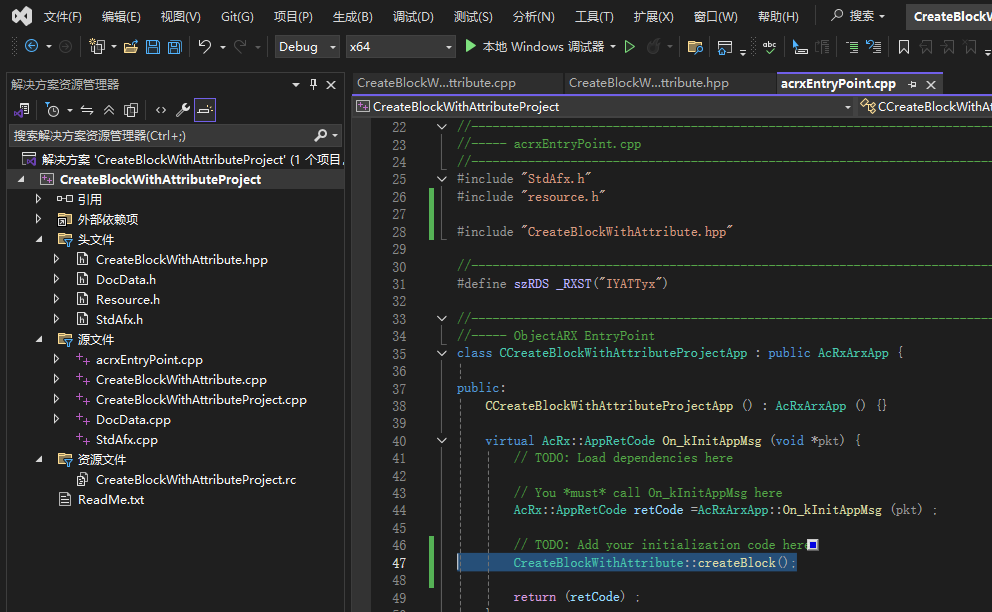The height and width of the screenshot is (612, 992).
Task: Switch to CreateBlockW...ttribute.hpp tab
Action: pyautogui.click(x=647, y=83)
